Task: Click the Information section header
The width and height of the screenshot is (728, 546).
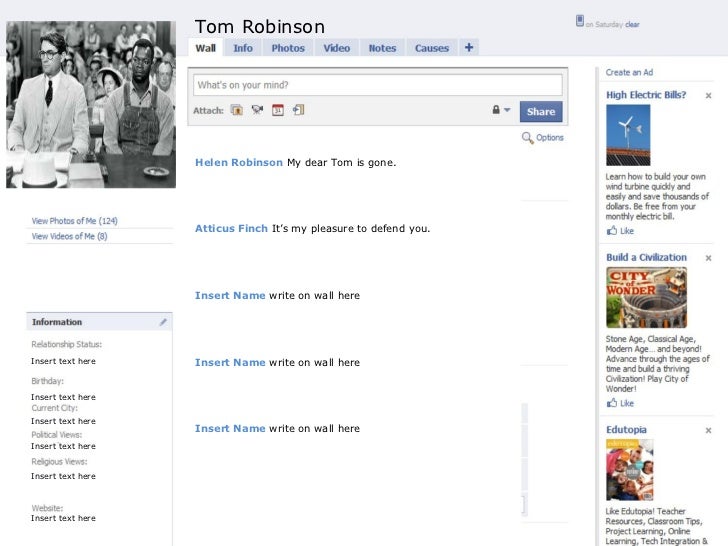Action: click(x=99, y=322)
